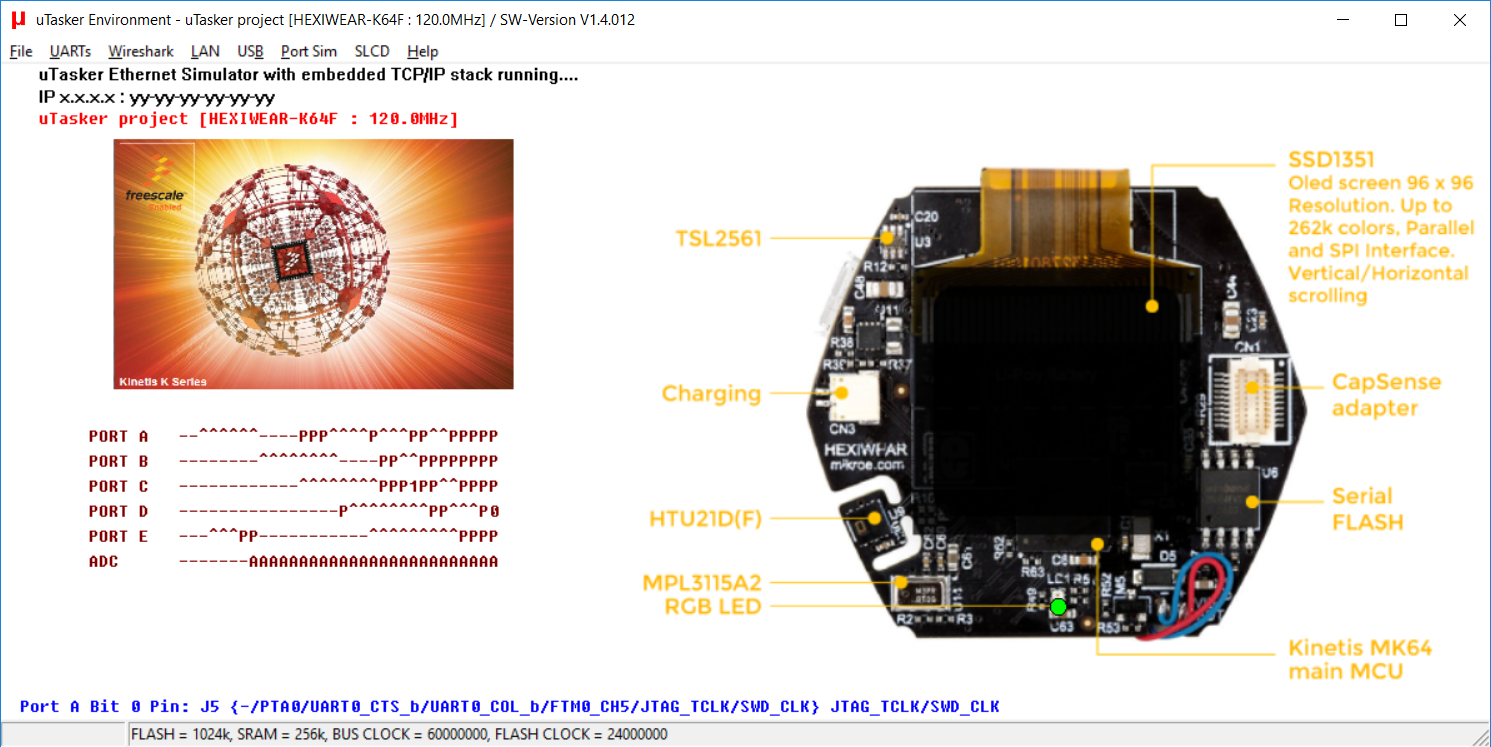The image size is (1491, 747).
Task: Toggle the last pin in the PORT A row
Action: 493,436
